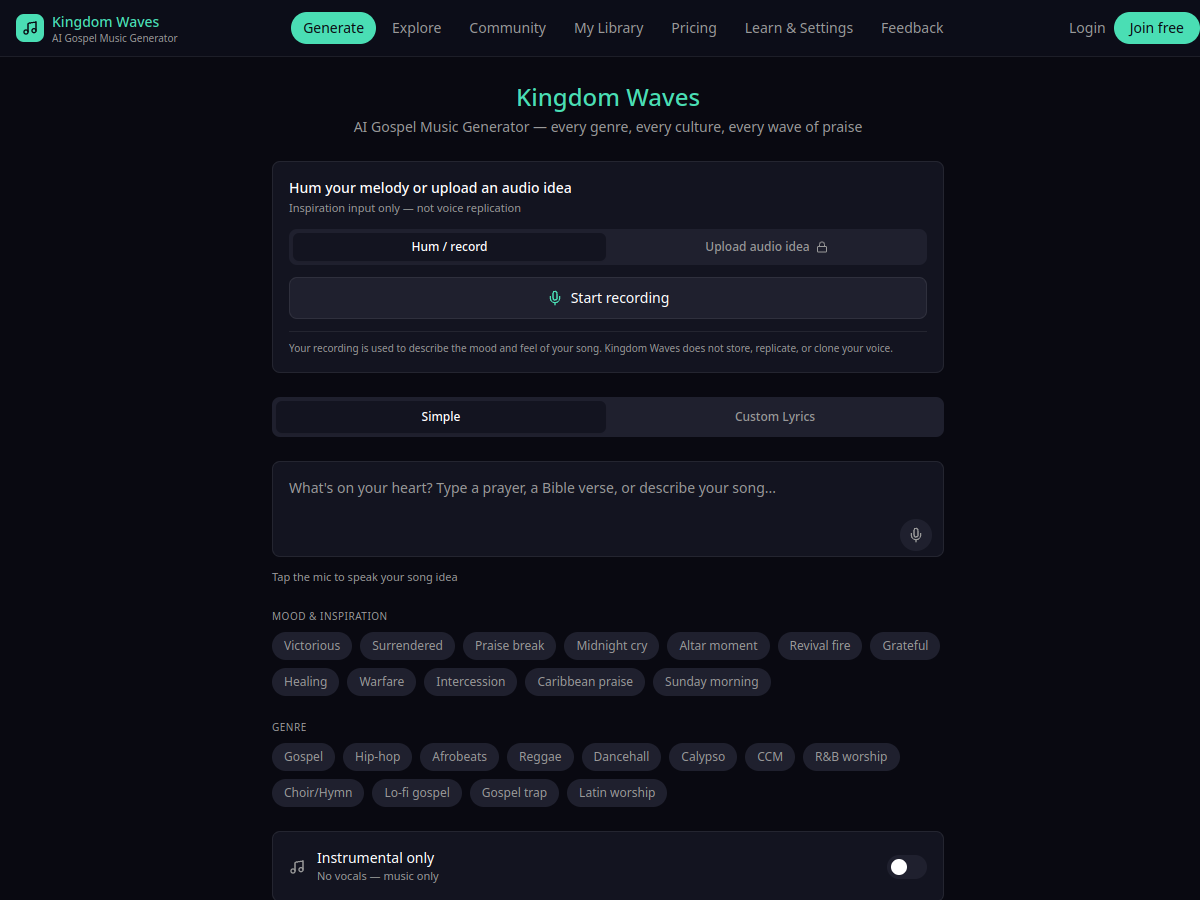Screen dimensions: 1200x900
Task: Select the Gospel trap genre chip
Action: pyautogui.click(x=514, y=792)
